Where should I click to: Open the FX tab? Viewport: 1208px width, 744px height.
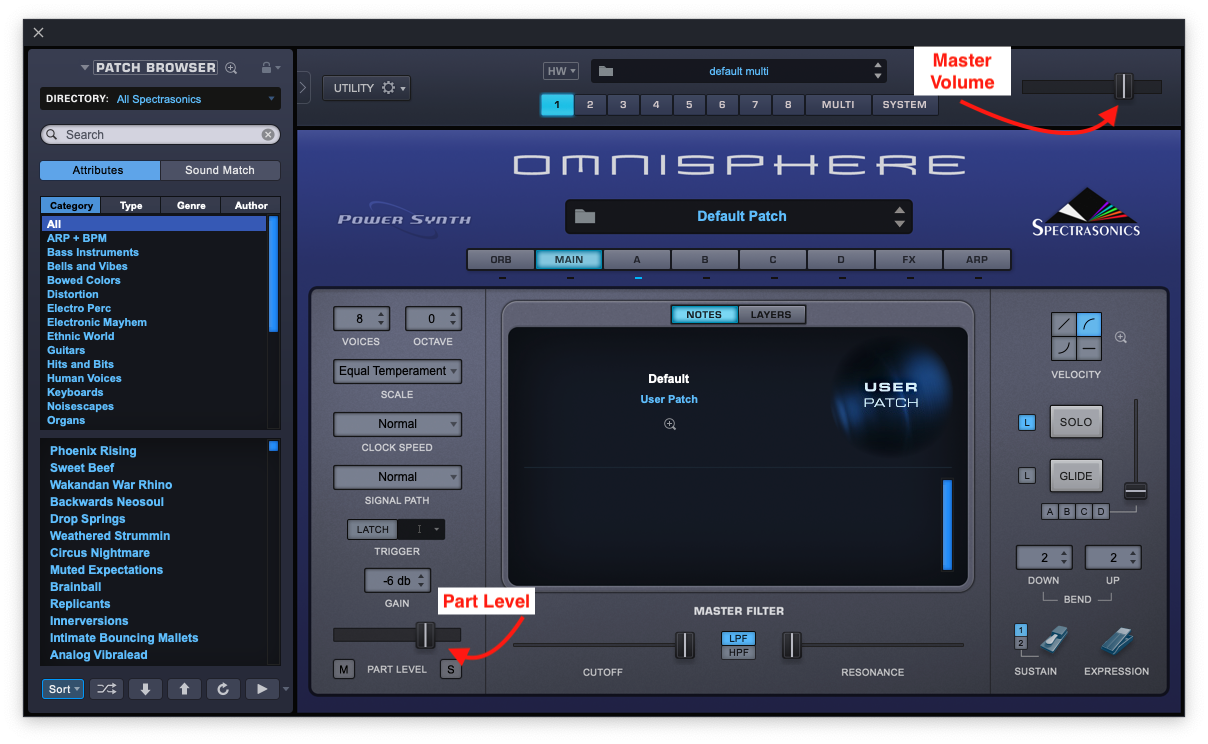click(909, 260)
